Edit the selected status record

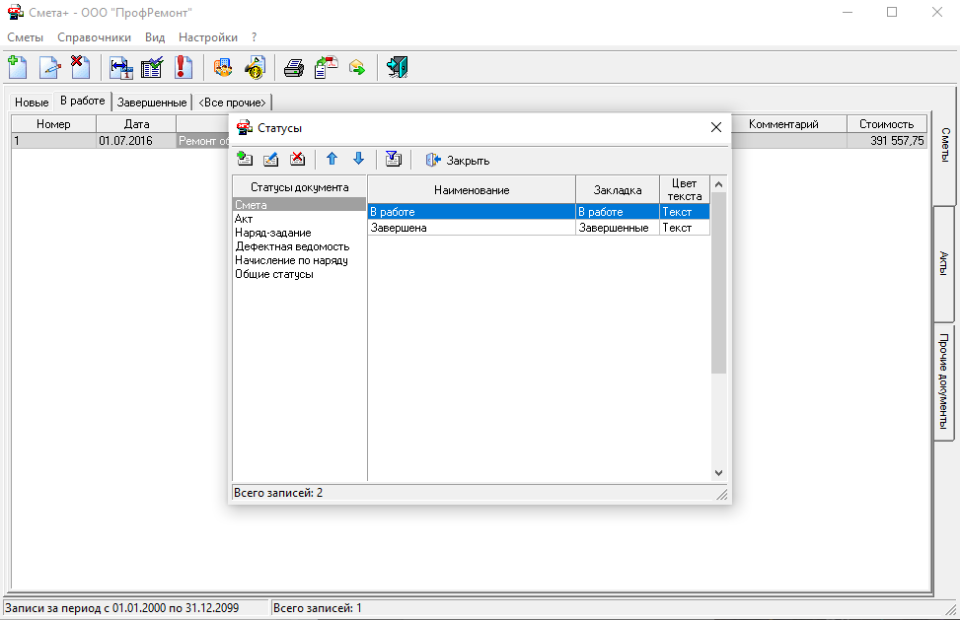pyautogui.click(x=271, y=159)
